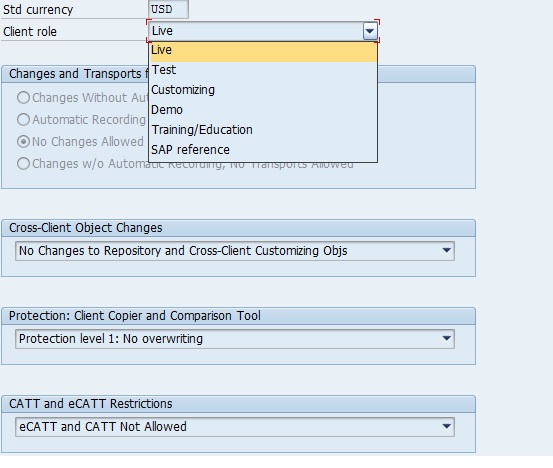Select Live in Client role list
This screenshot has width=553, height=468.
(263, 51)
